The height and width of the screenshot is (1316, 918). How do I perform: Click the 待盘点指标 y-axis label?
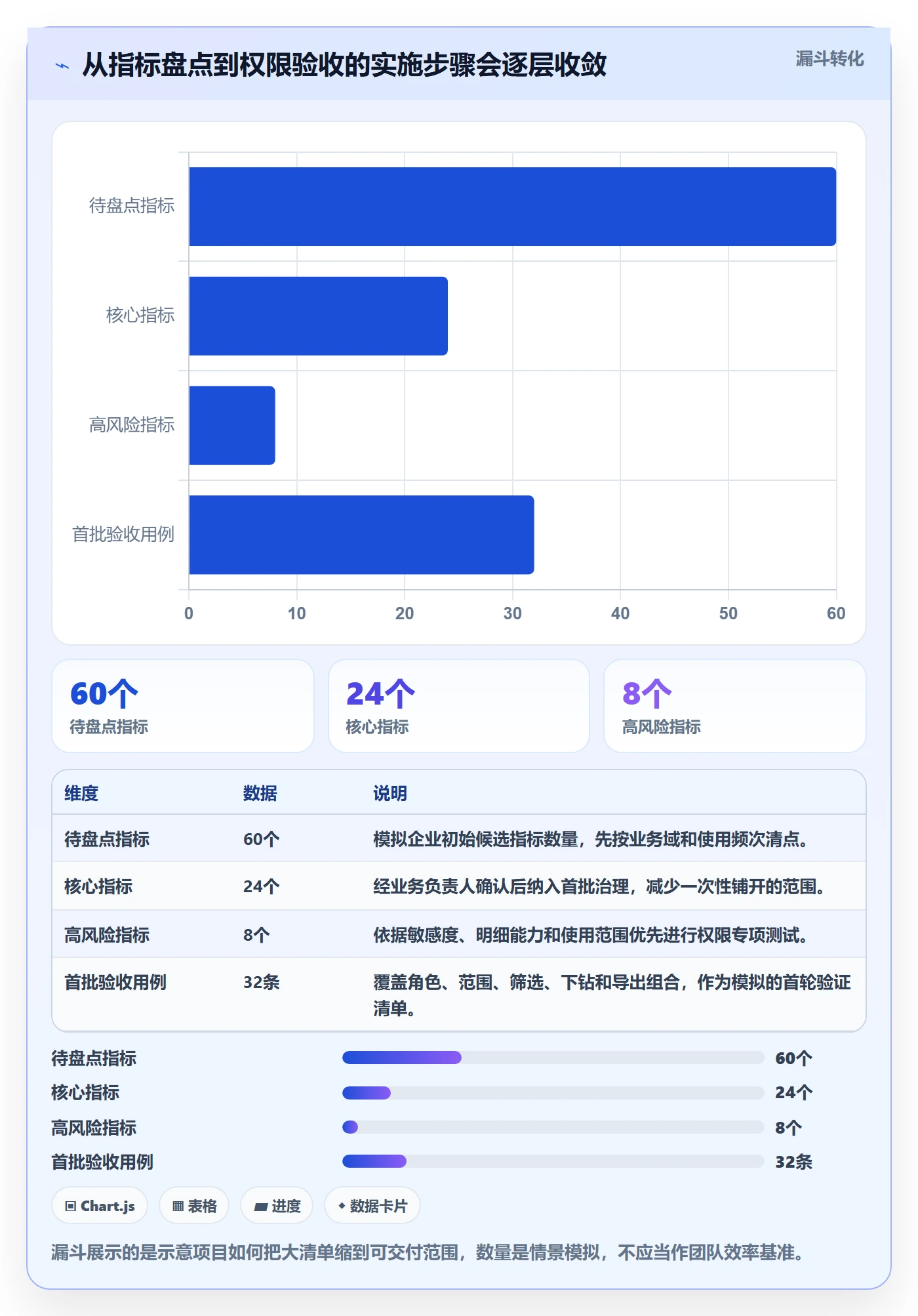[132, 206]
